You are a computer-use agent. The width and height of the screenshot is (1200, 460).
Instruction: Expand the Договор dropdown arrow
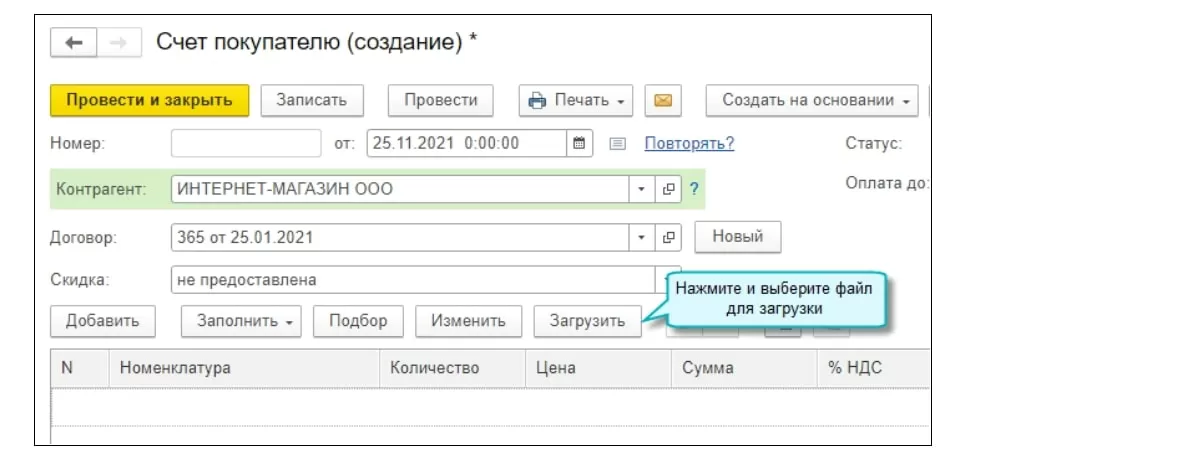642,237
